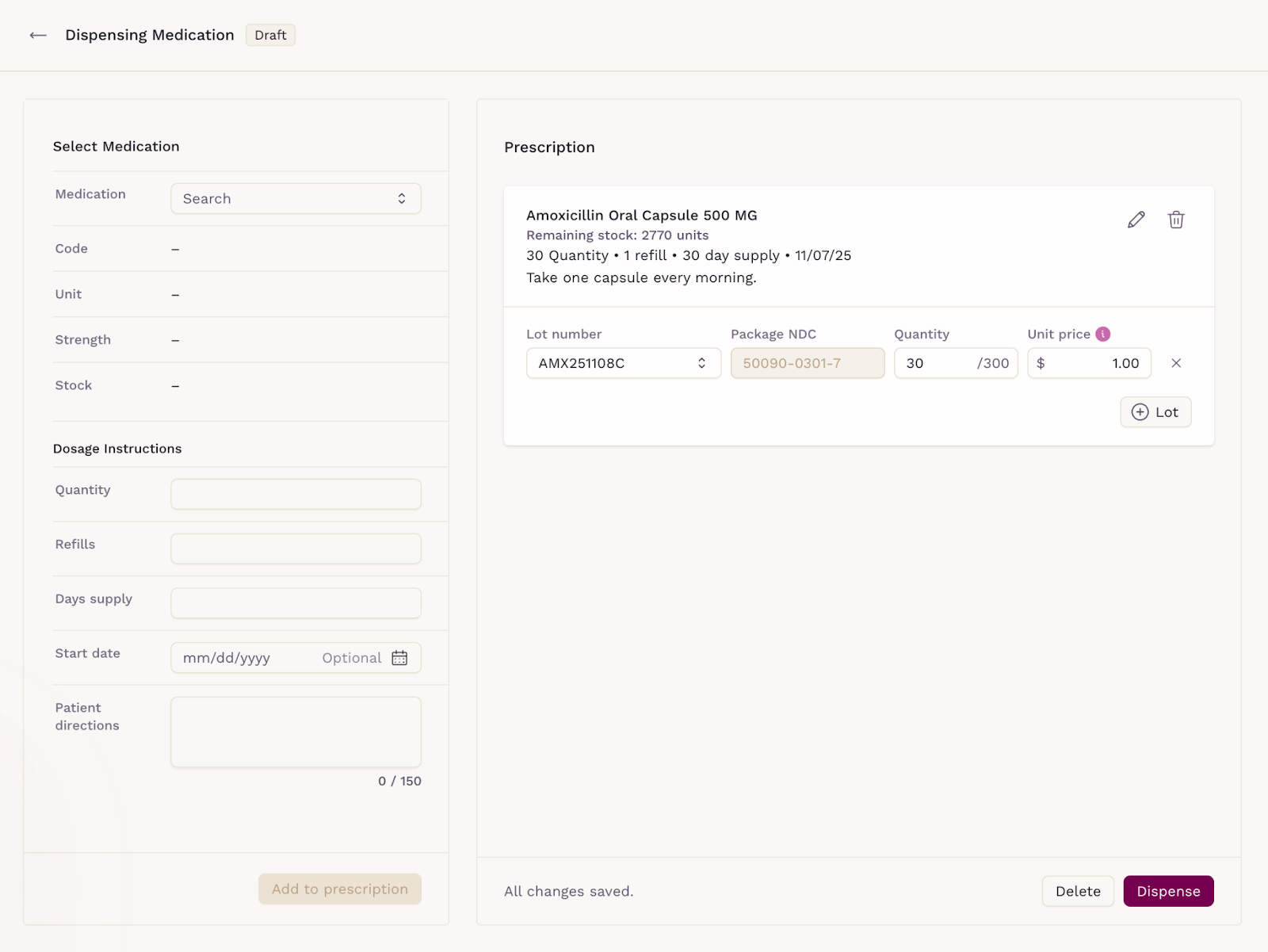The width and height of the screenshot is (1268, 952).
Task: Click the Package NDC field 50090-0301-7
Action: [x=808, y=363]
